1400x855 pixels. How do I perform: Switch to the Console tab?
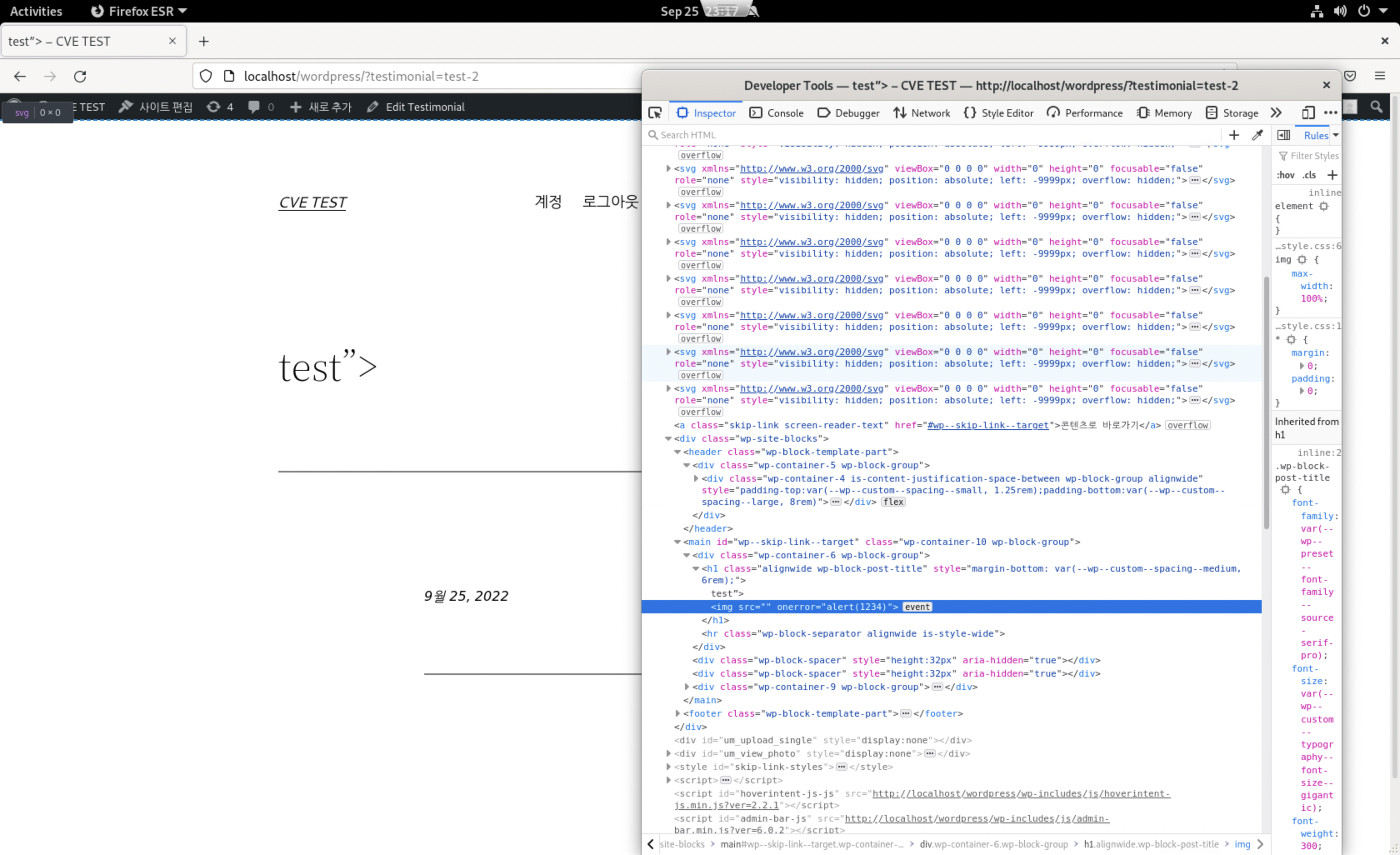(776, 113)
